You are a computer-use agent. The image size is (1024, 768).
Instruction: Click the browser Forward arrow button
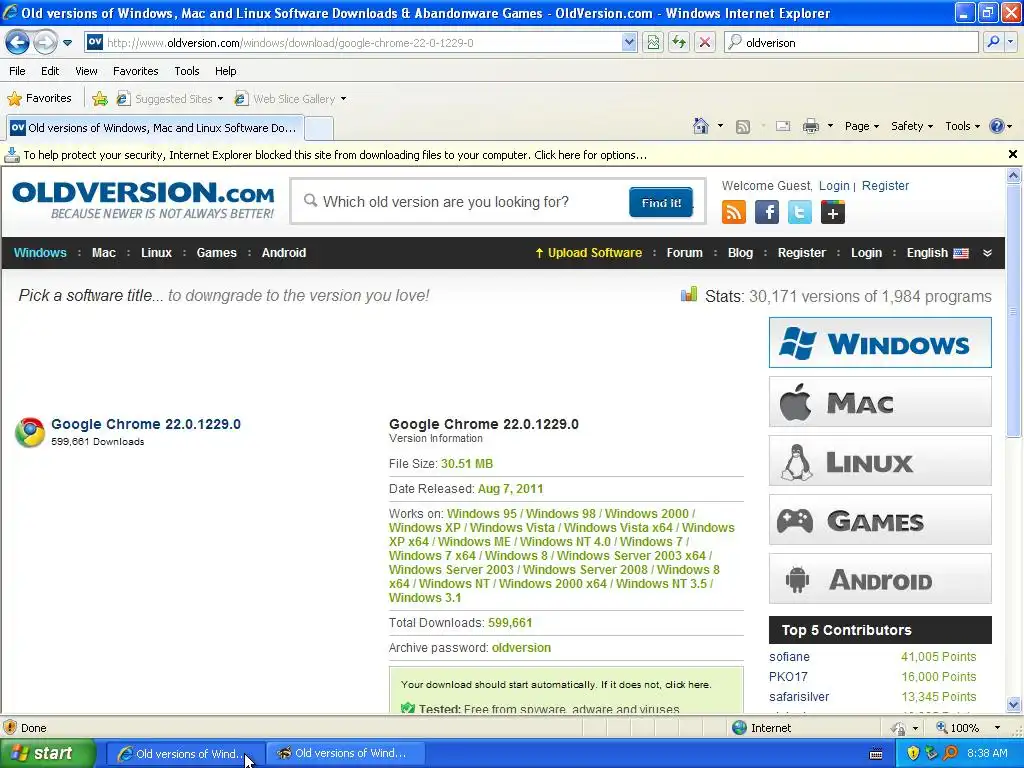point(45,42)
